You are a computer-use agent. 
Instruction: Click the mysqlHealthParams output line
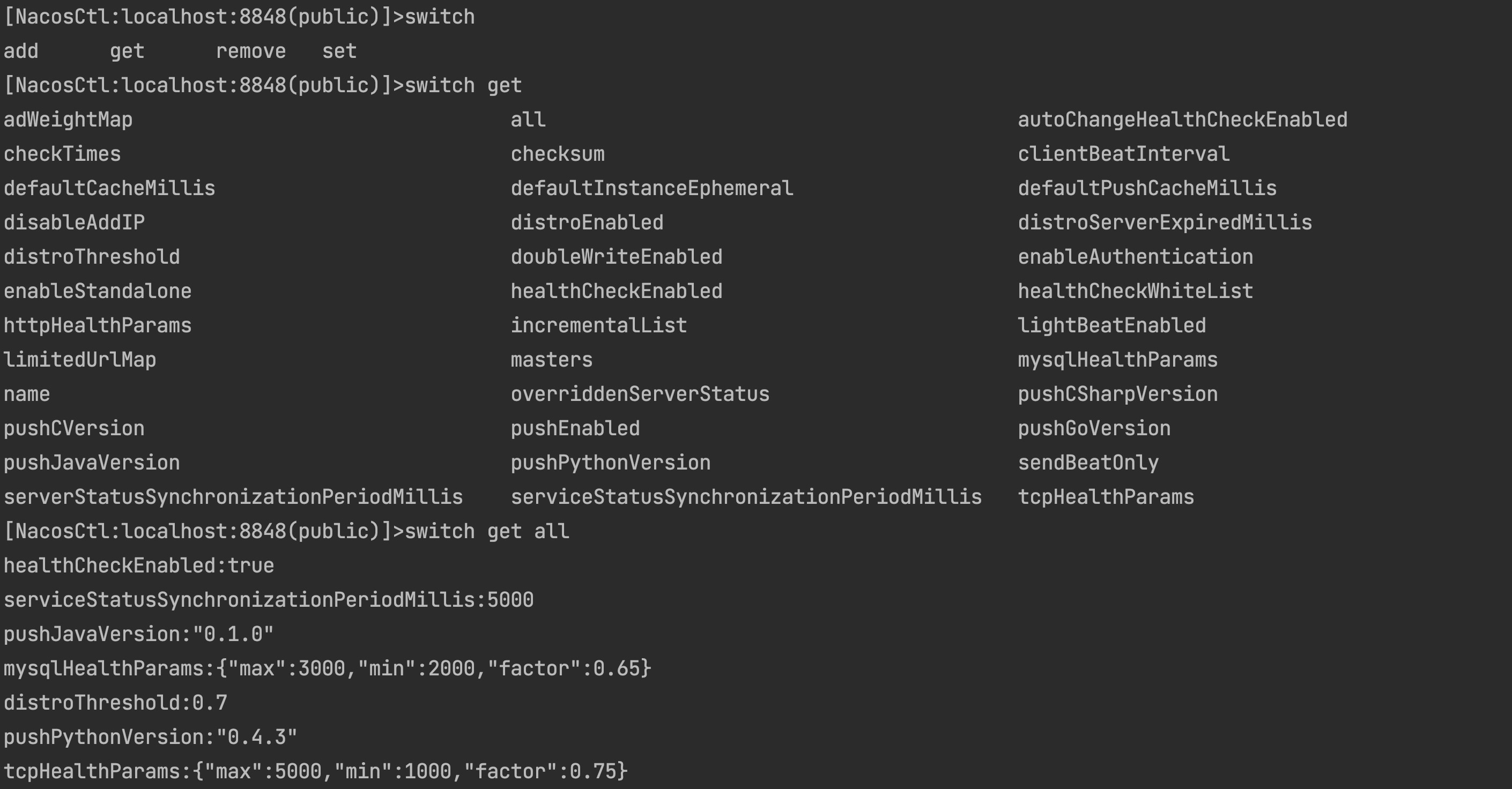click(328, 669)
